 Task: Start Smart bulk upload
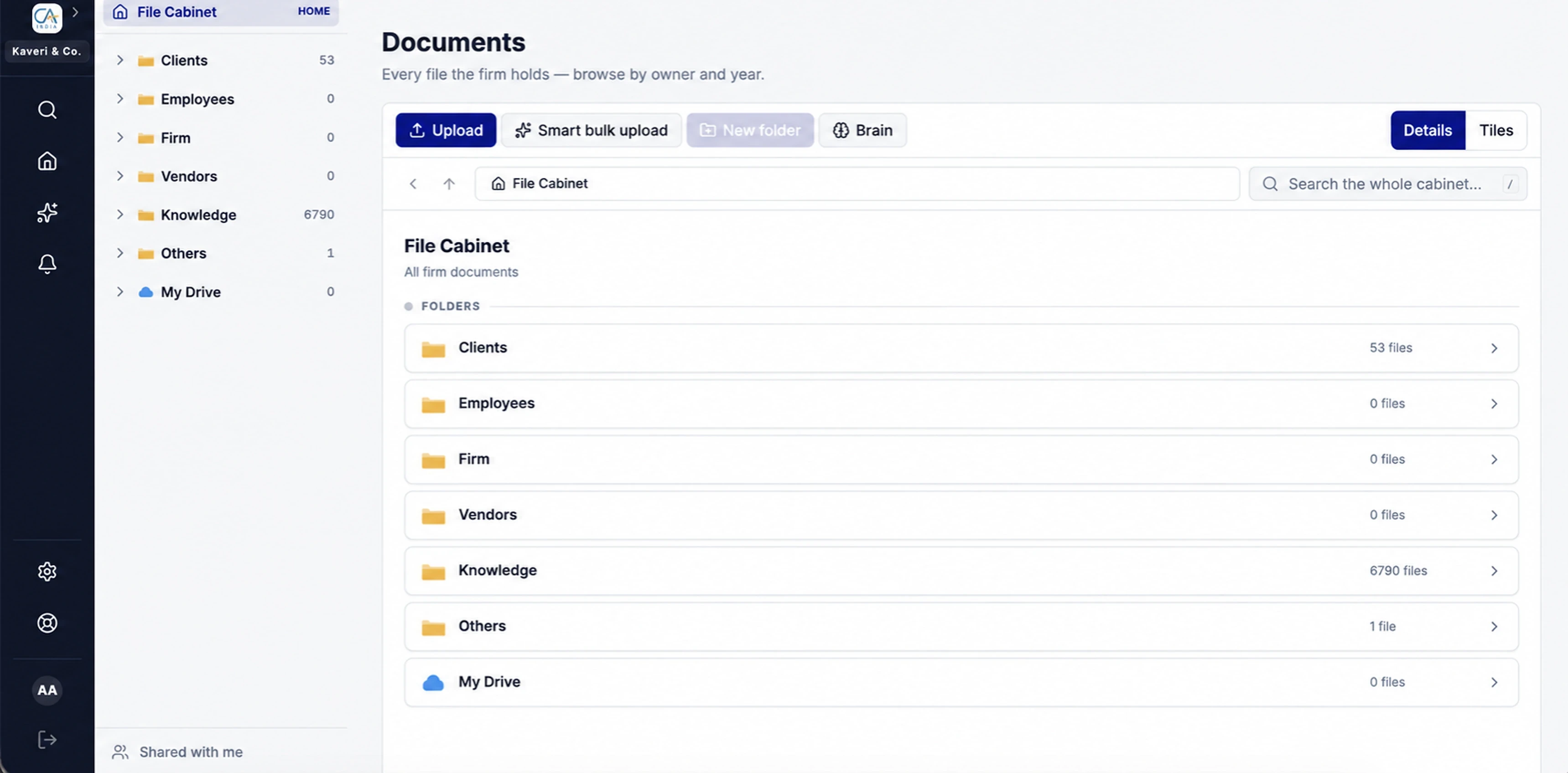pyautogui.click(x=591, y=130)
